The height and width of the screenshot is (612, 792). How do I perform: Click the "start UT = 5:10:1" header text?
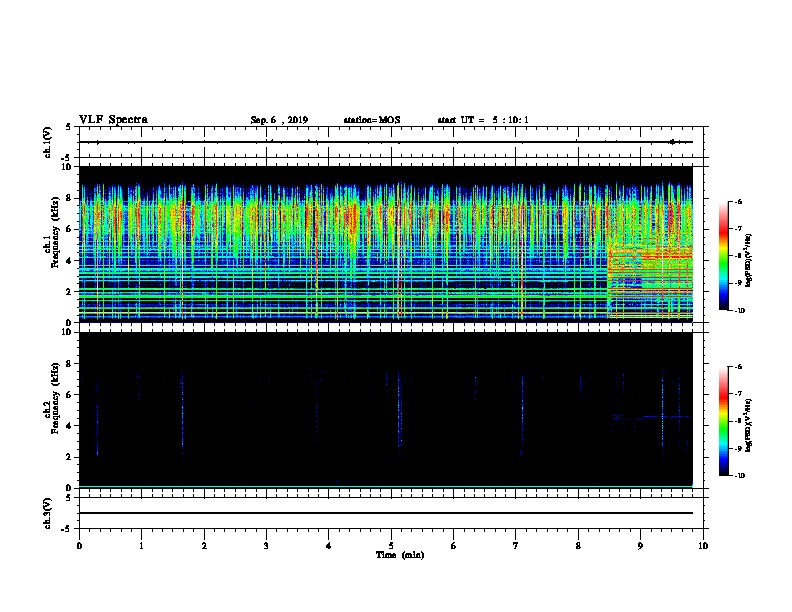483,120
